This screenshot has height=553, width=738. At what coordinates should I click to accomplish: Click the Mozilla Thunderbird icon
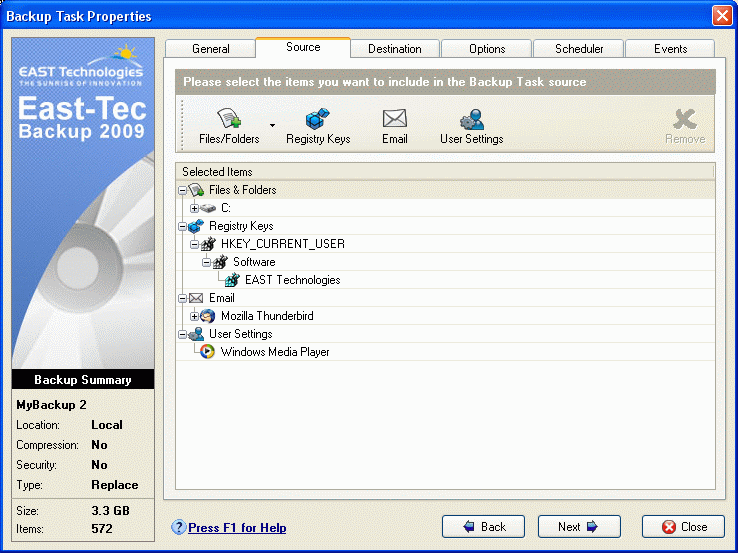[x=208, y=316]
